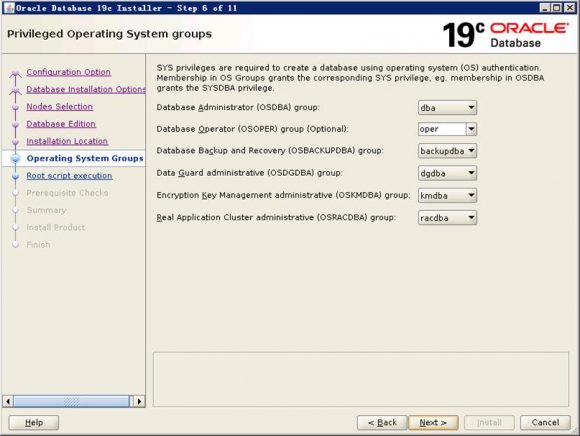Go to Root script execution step
The height and width of the screenshot is (436, 580).
coord(69,176)
